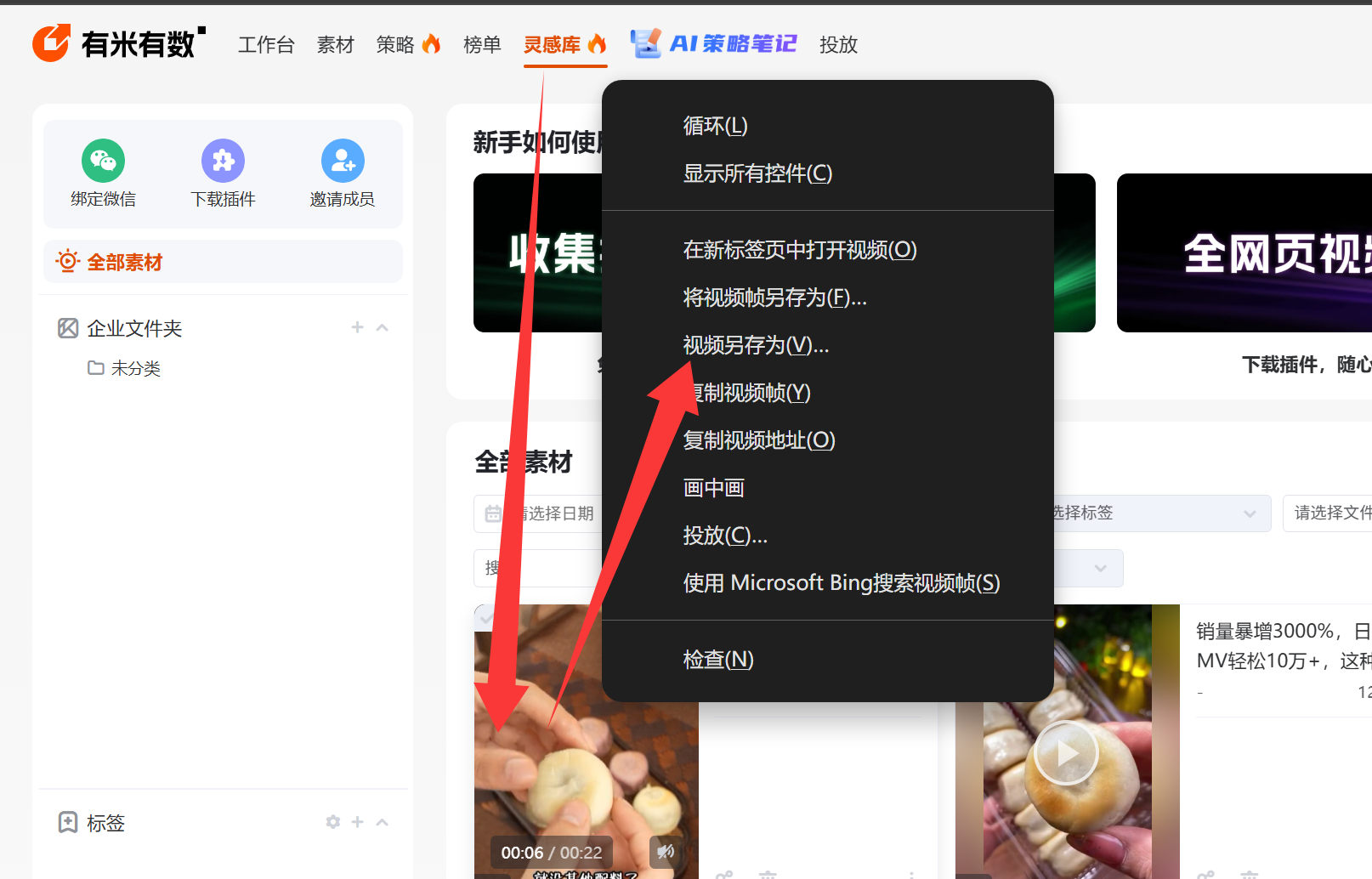Add a new tag with plus icon
1372x879 pixels.
pos(357,822)
